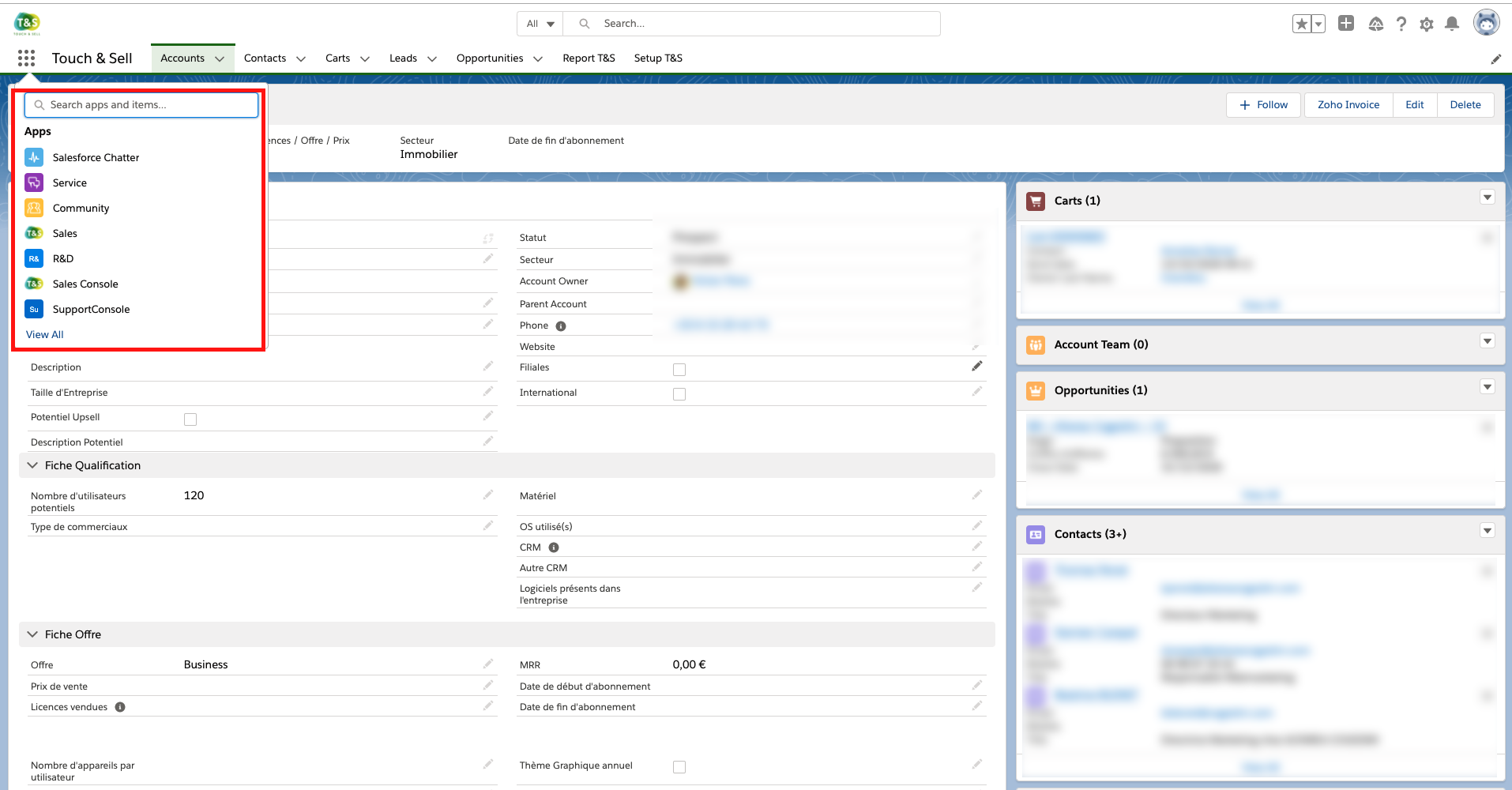This screenshot has height=790, width=1512.
Task: Show the CRM field info tooltip
Action: (554, 547)
